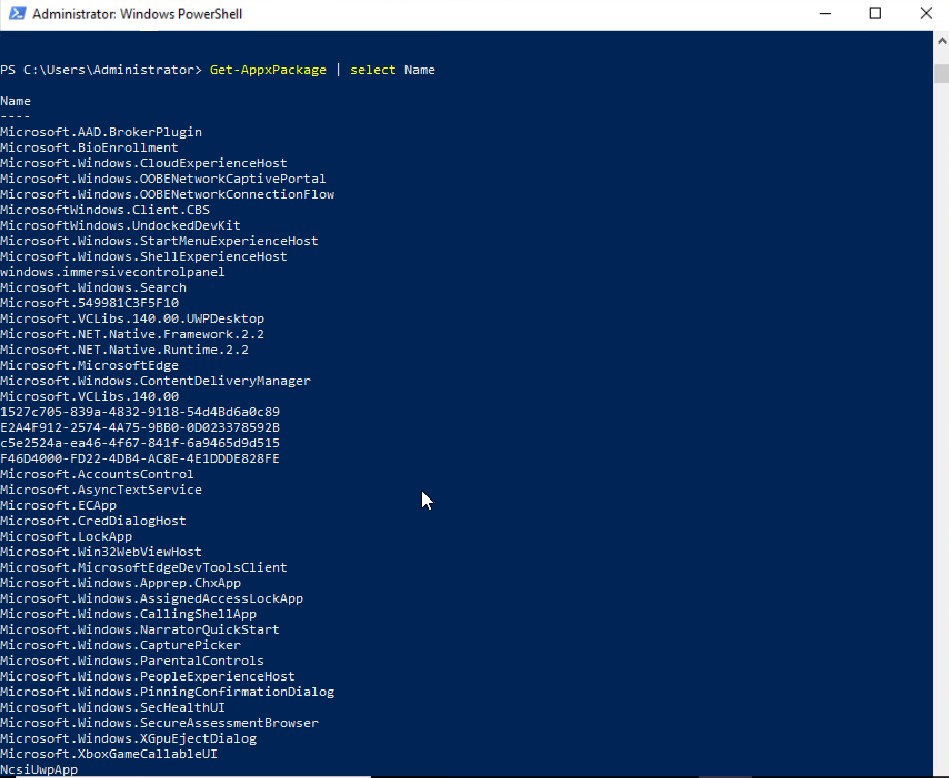Minimize the PowerShell window
The width and height of the screenshot is (949, 778).
click(825, 13)
